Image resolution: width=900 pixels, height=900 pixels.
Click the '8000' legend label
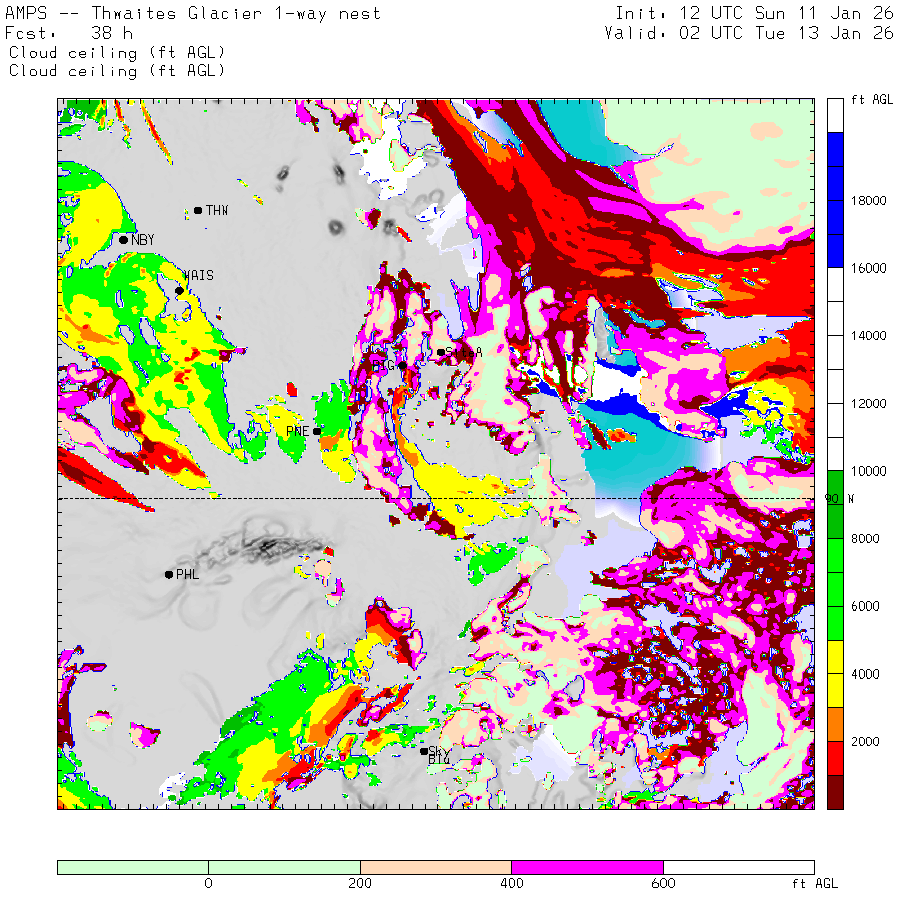[x=865, y=539]
